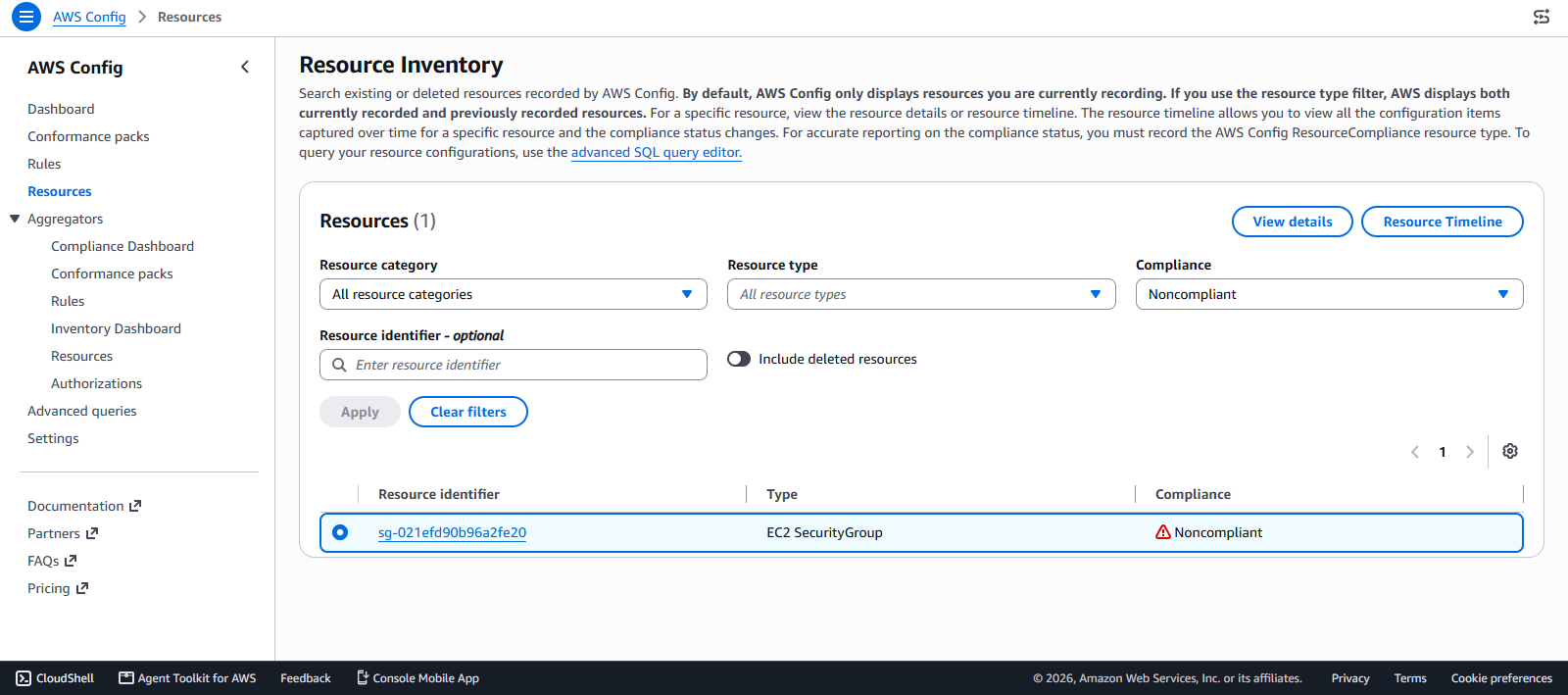
Task: Open the advanced SQL query editor link
Action: coord(657,152)
